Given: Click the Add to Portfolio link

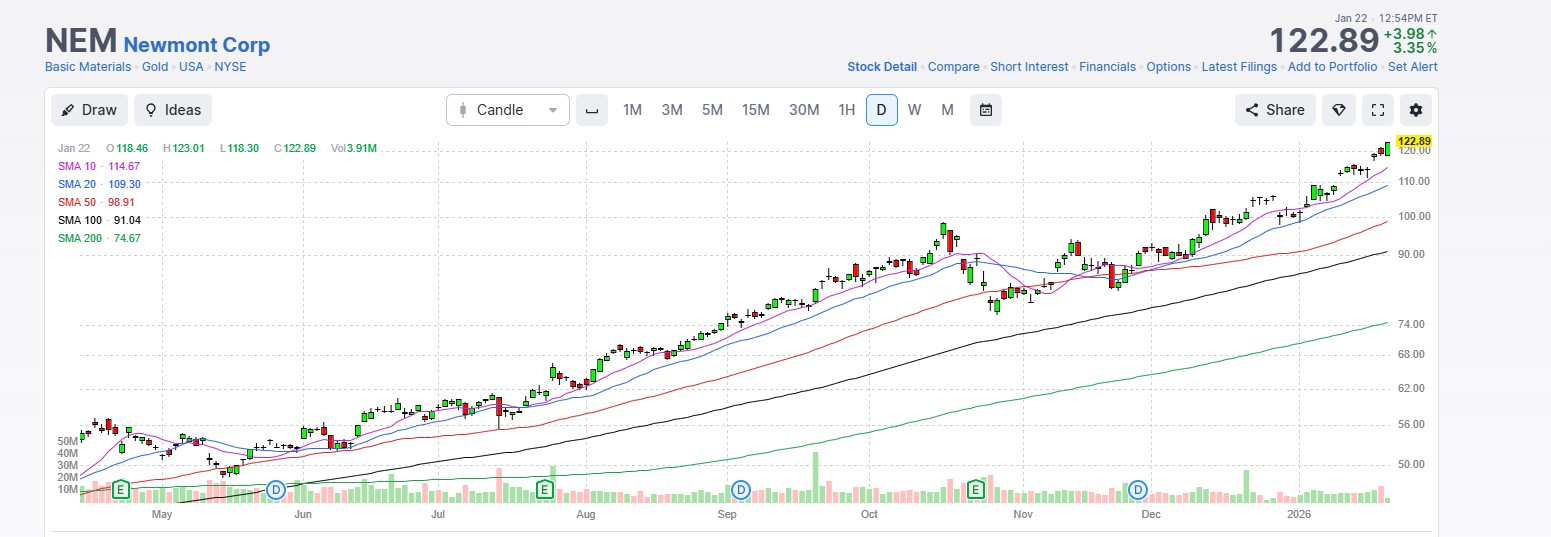Looking at the screenshot, I should (1332, 67).
